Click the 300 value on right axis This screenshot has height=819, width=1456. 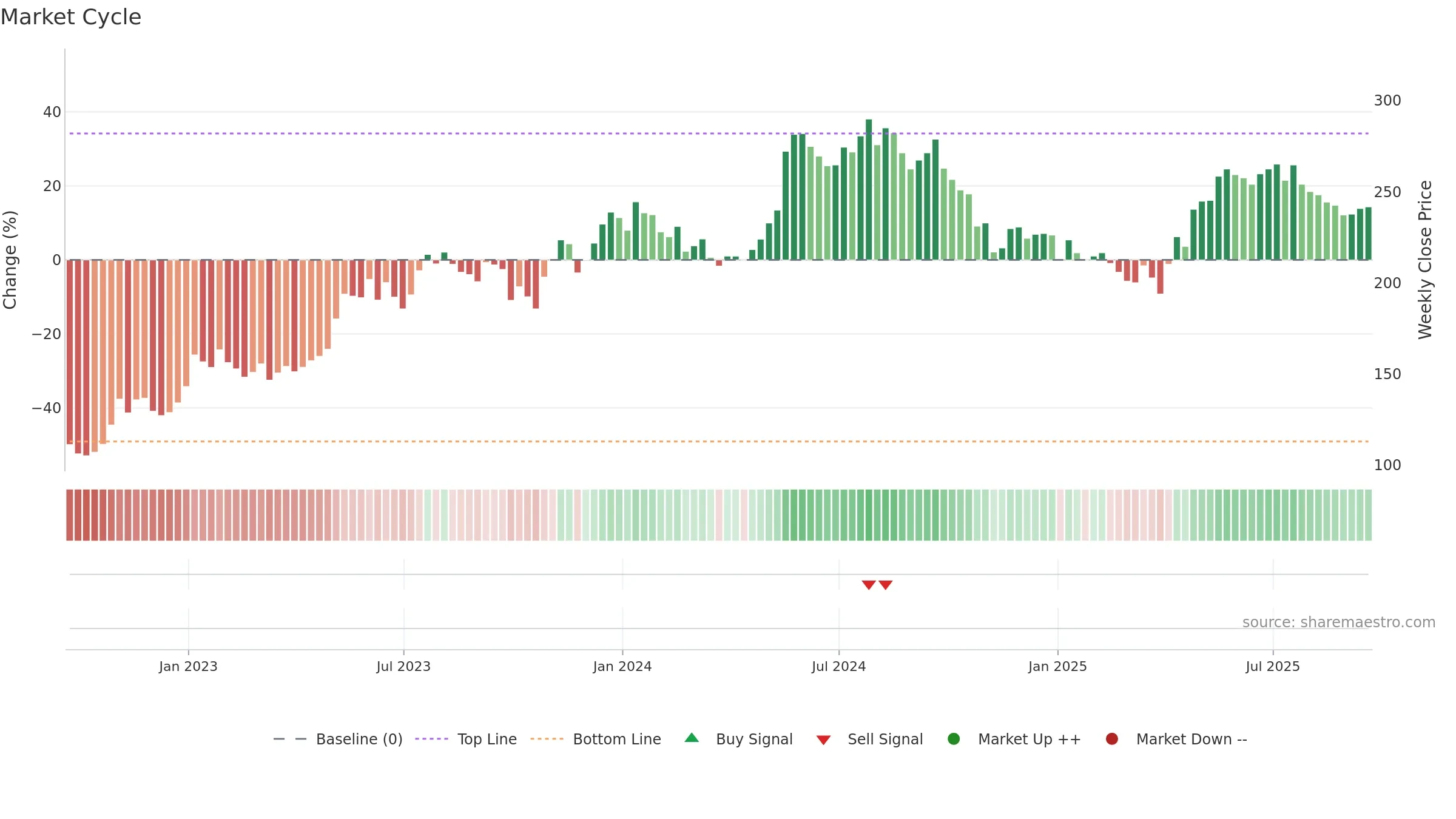pos(1387,101)
